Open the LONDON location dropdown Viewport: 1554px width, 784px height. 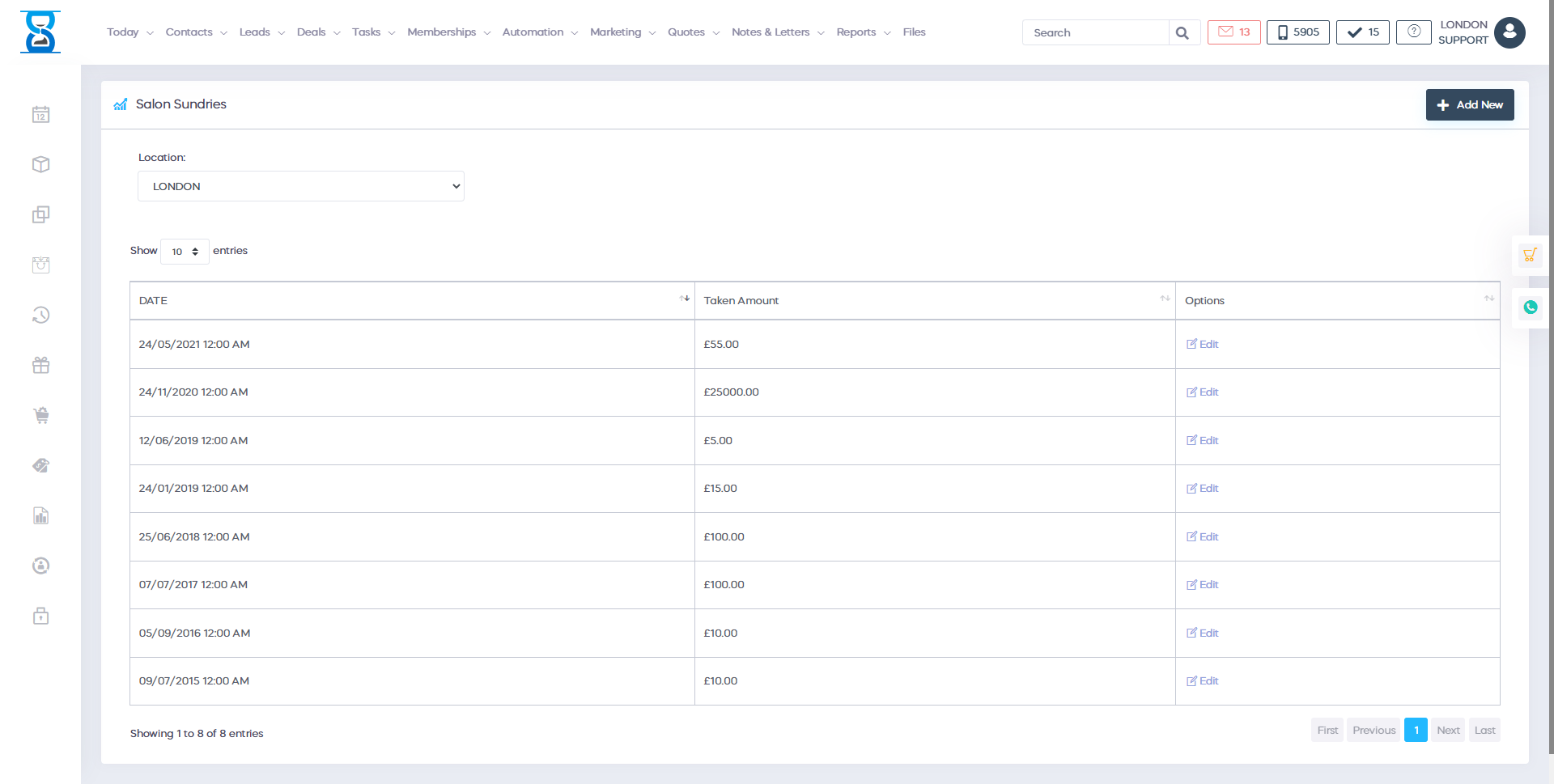pos(301,186)
